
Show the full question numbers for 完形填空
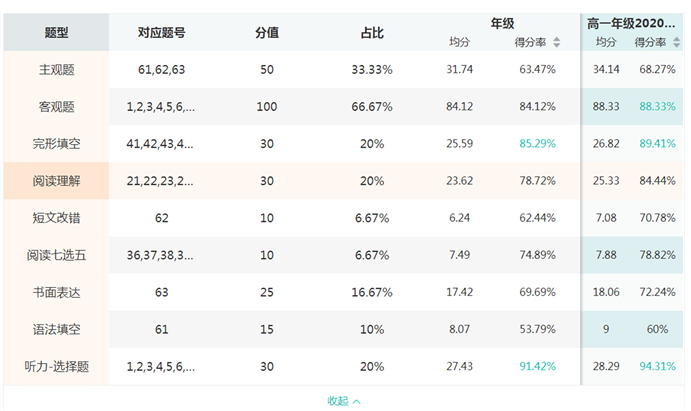click(x=161, y=144)
